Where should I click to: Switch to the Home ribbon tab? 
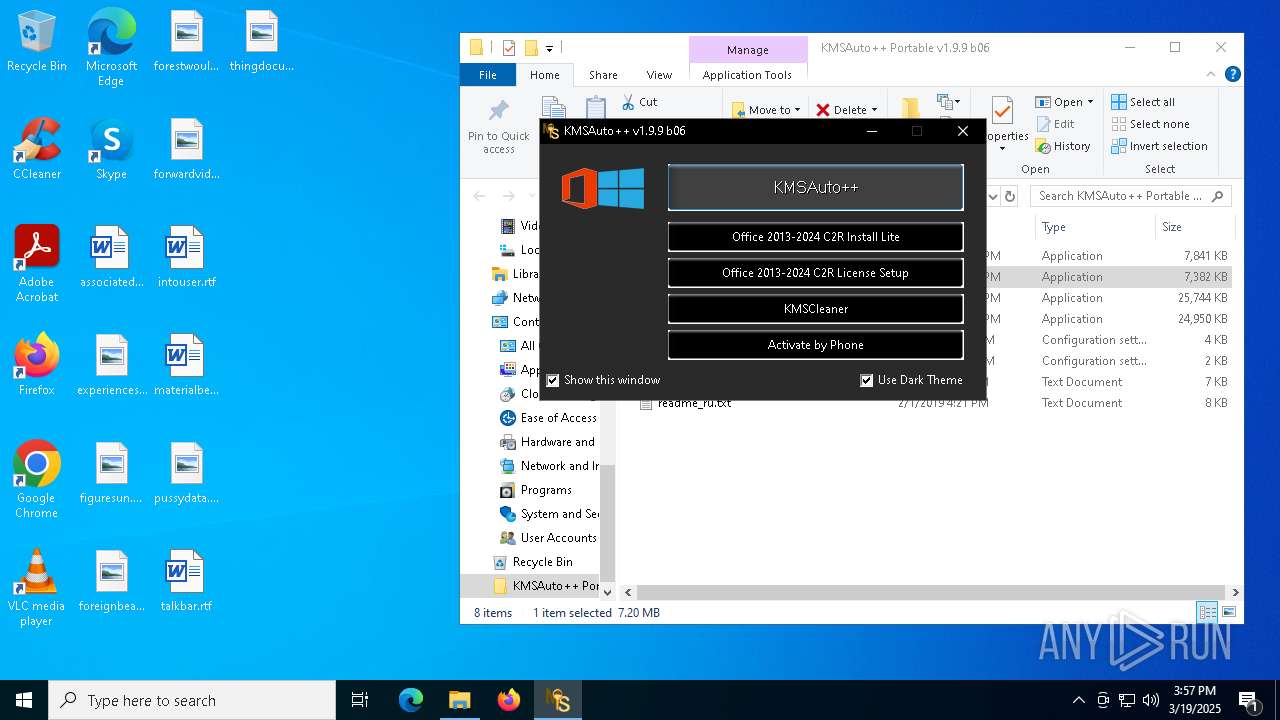tap(545, 75)
